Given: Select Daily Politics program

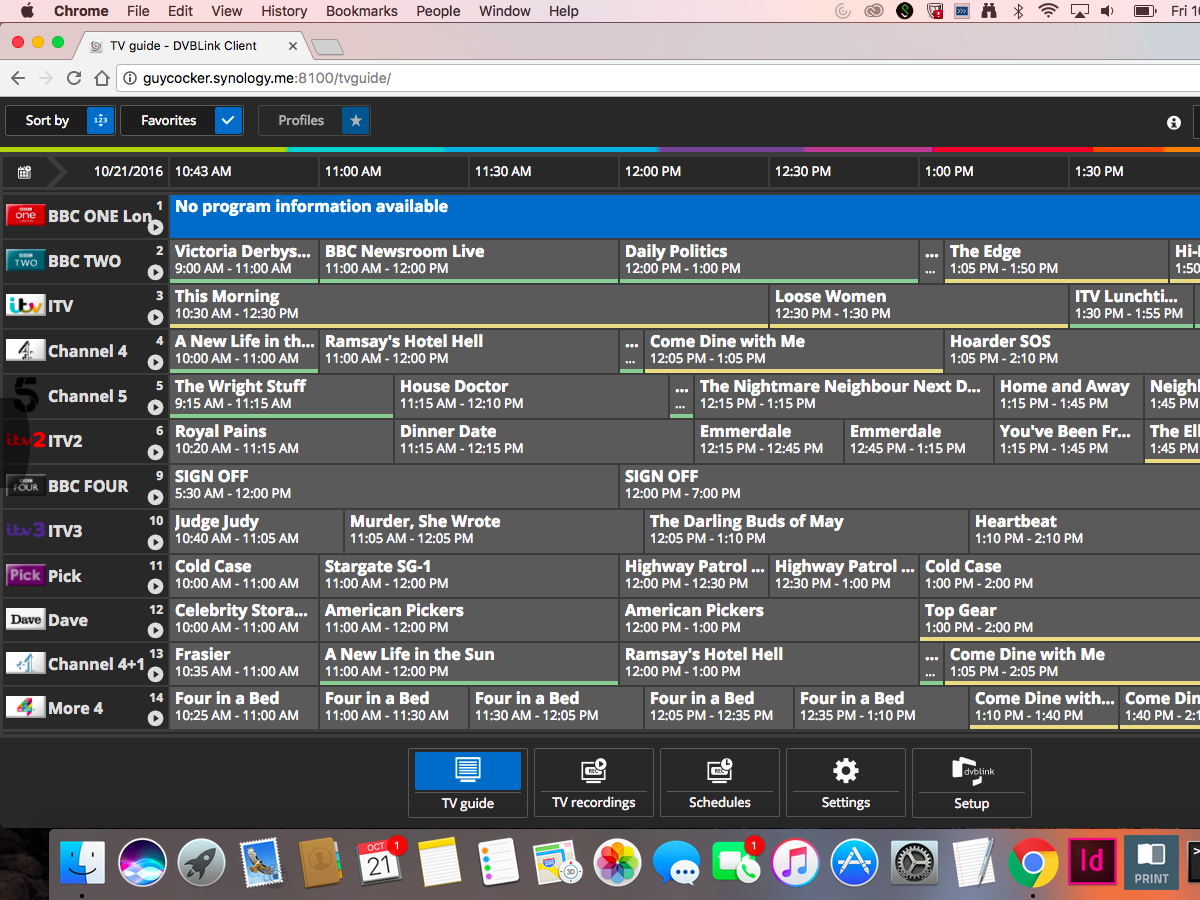Looking at the screenshot, I should coord(769,260).
